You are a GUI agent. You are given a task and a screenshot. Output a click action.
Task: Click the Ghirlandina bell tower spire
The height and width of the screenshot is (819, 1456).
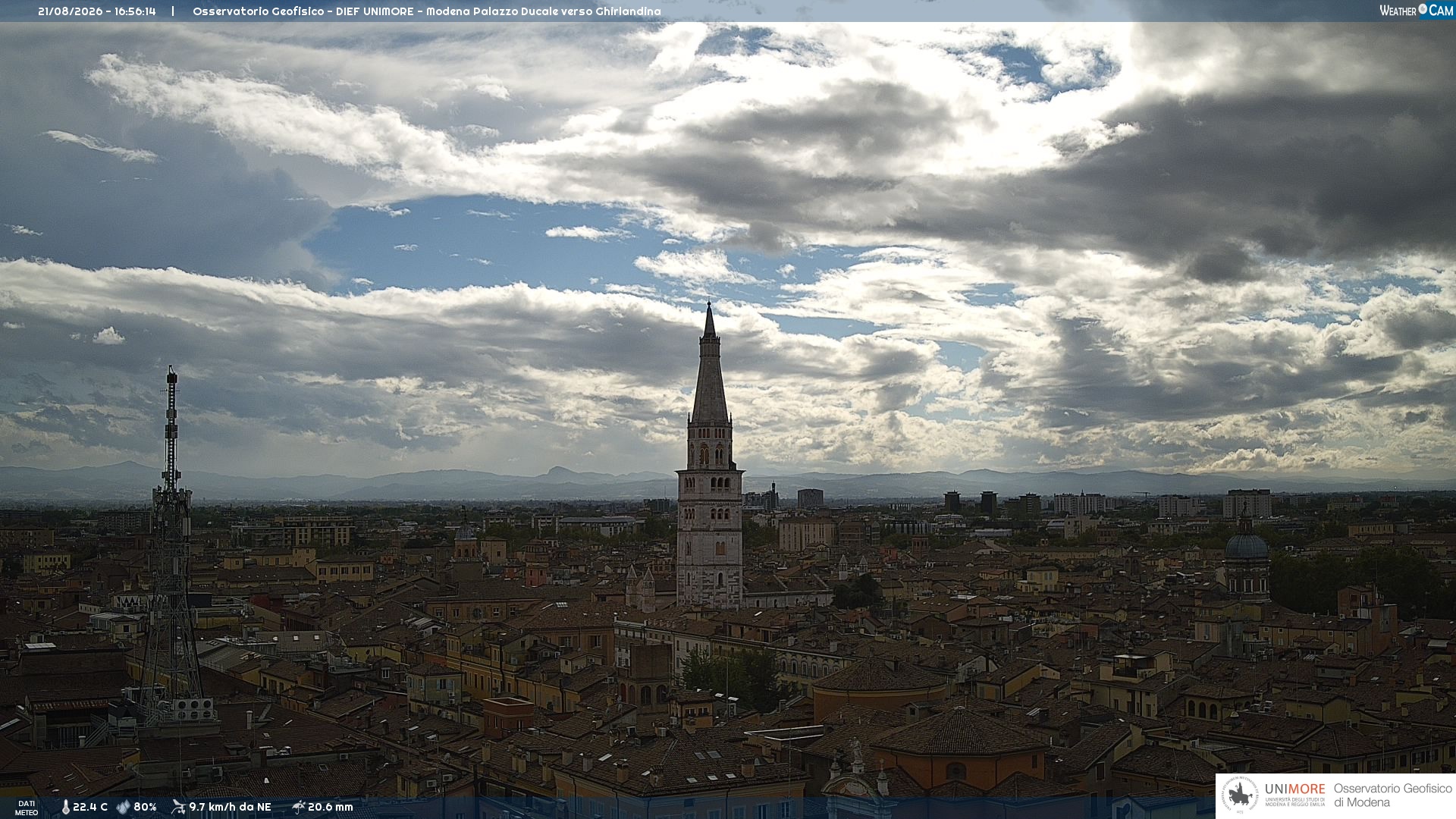[x=709, y=362]
